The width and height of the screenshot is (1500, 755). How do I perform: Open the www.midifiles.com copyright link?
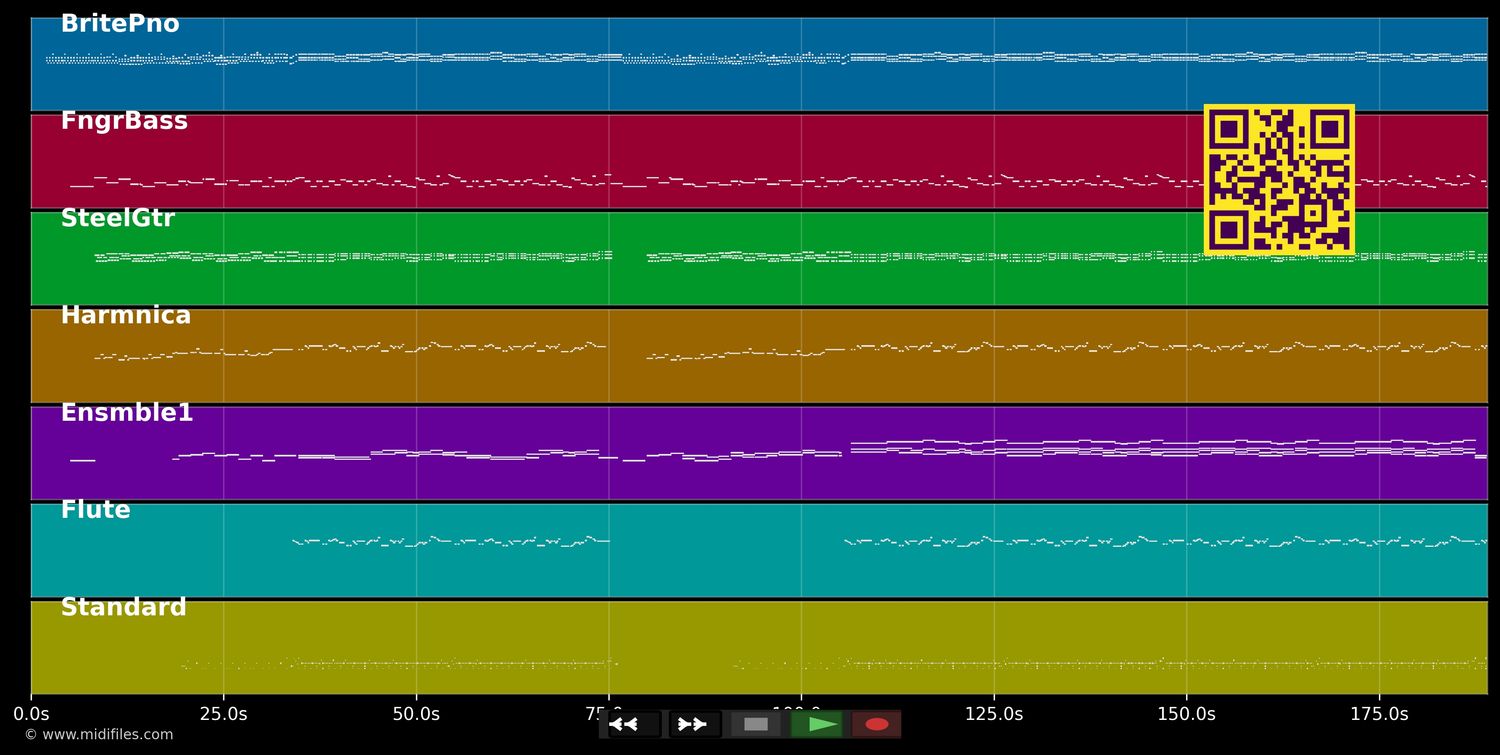[99, 735]
